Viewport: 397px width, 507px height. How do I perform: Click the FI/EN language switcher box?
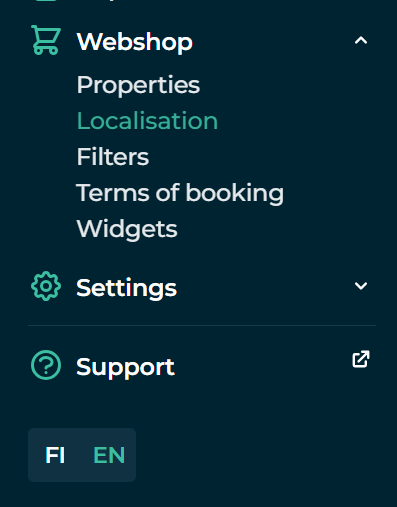click(x=82, y=455)
